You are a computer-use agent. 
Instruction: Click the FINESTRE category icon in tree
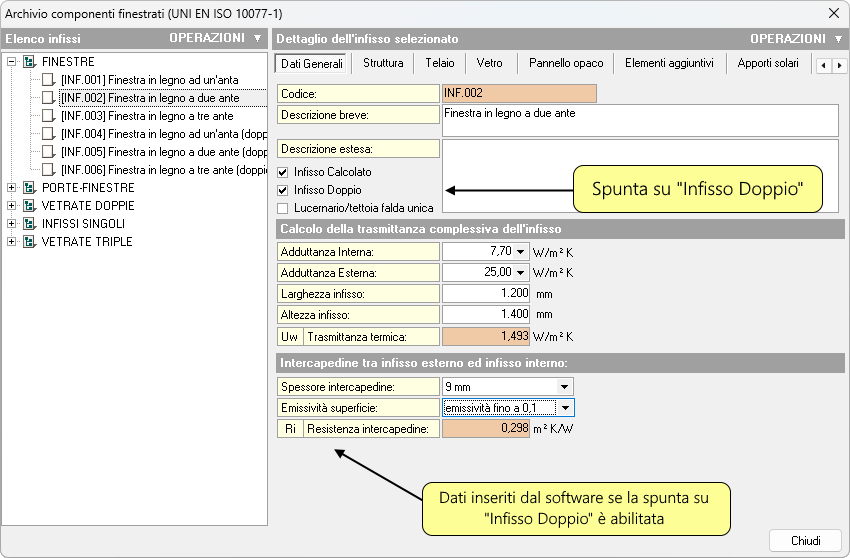(29, 62)
